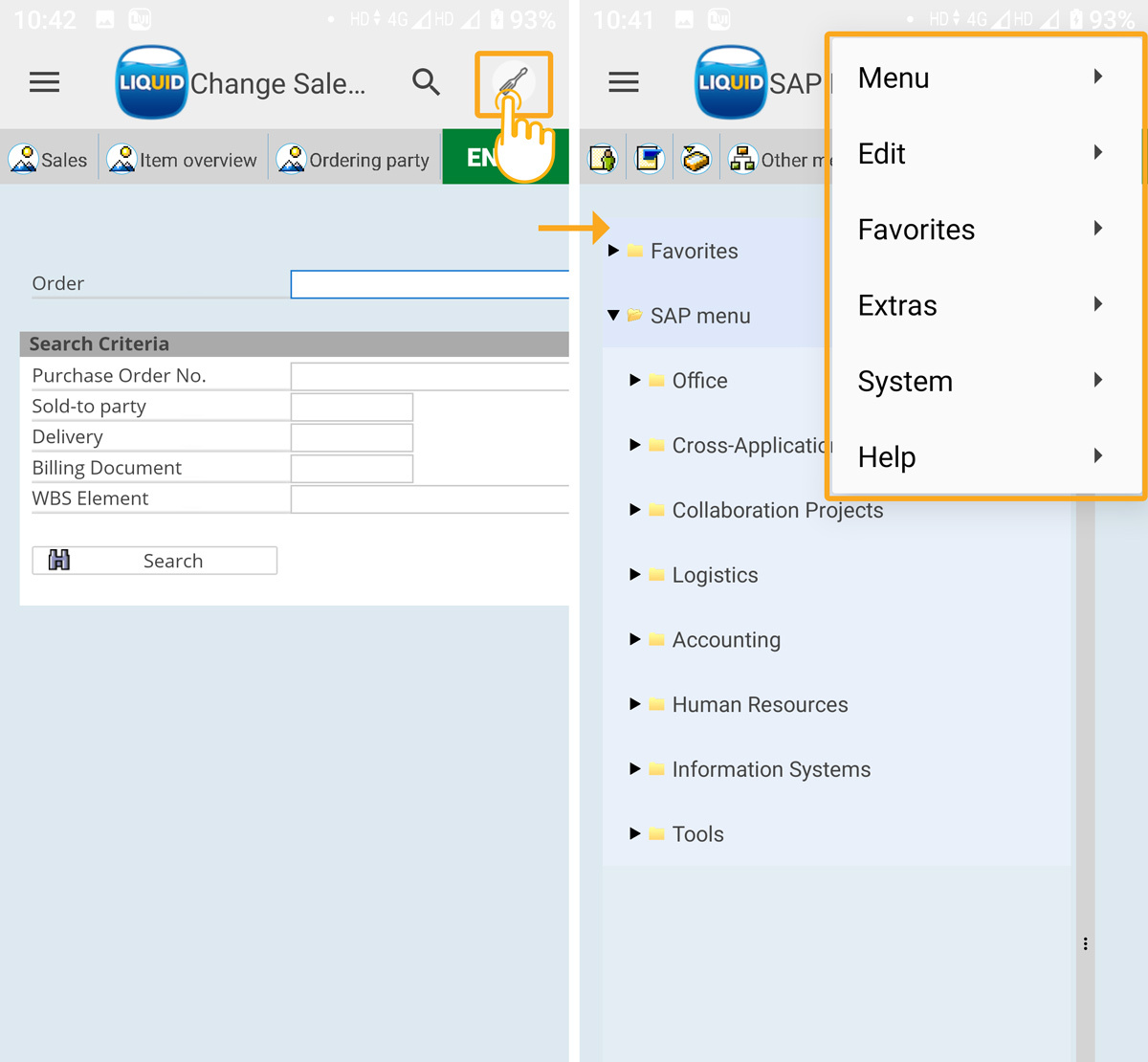Select the Accounting tree item
This screenshot has width=1148, height=1062.
point(726,640)
